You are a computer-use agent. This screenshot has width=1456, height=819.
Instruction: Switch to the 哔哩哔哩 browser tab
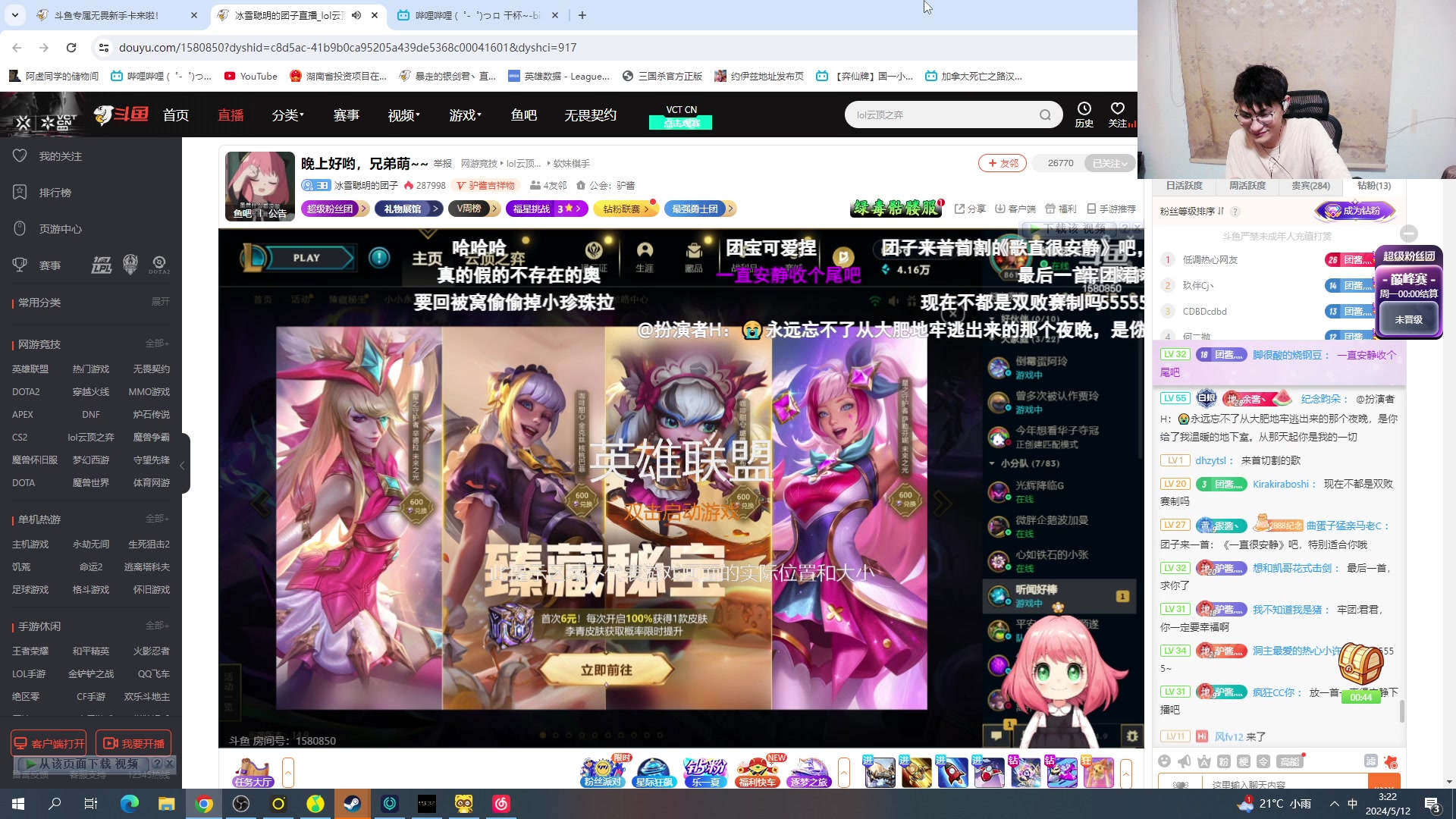tap(478, 15)
